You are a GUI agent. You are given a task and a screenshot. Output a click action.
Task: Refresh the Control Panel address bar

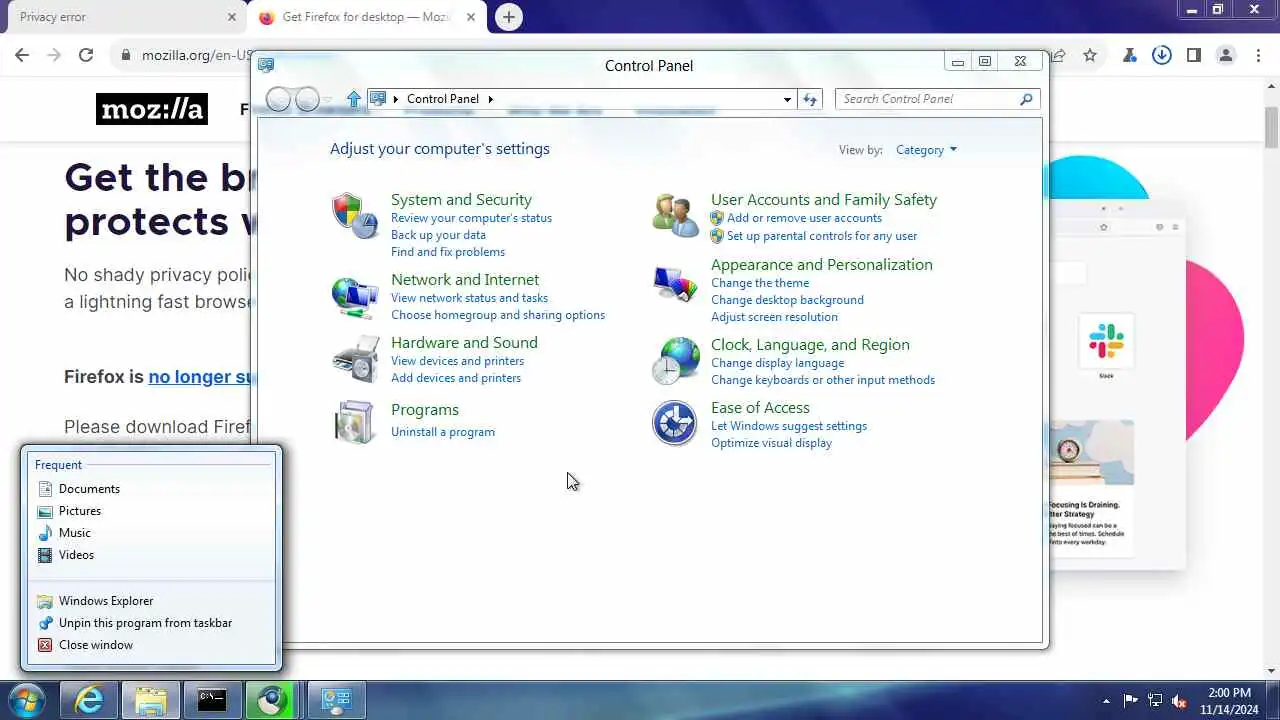810,99
